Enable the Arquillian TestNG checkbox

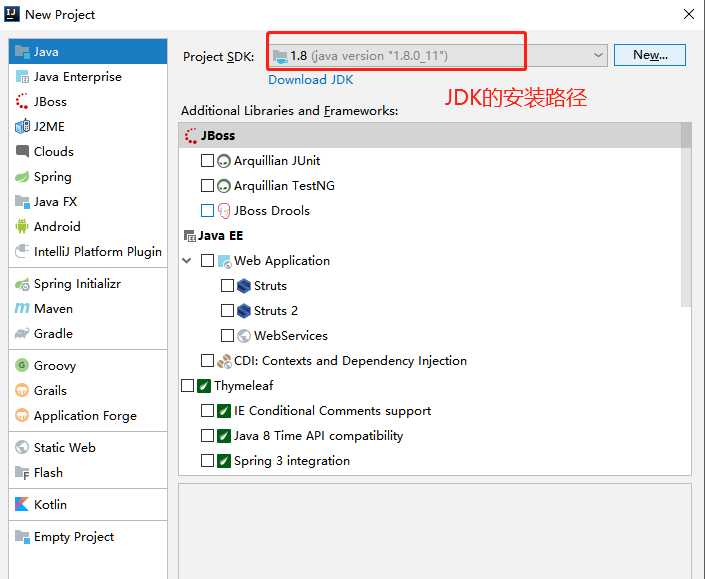click(207, 186)
